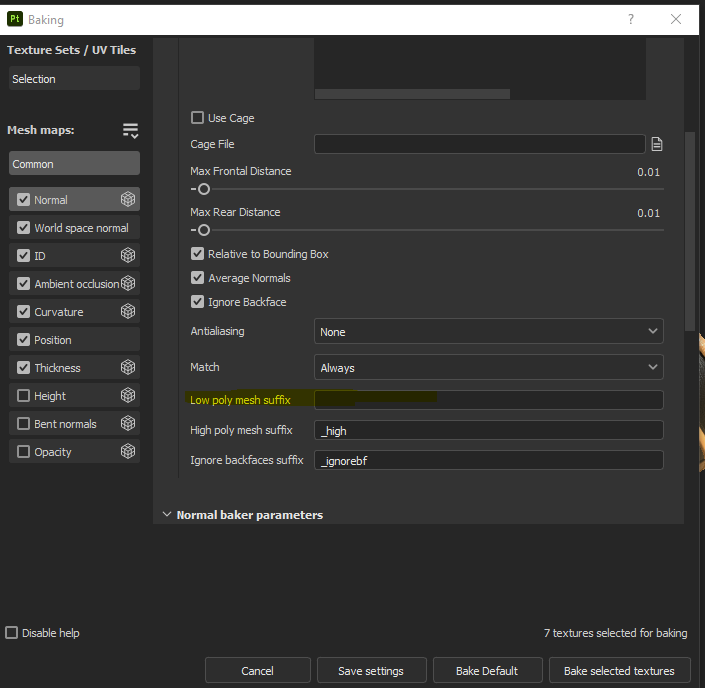Enable the Height mesh map checkbox

tap(24, 396)
